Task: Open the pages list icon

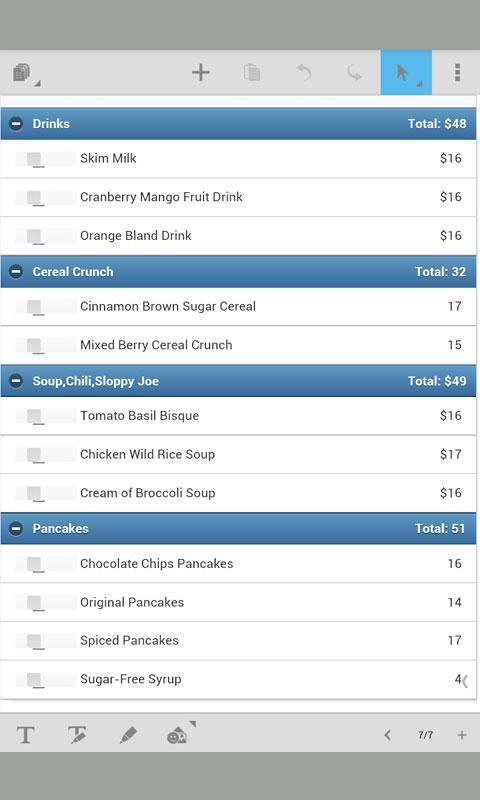Action: click(x=23, y=73)
